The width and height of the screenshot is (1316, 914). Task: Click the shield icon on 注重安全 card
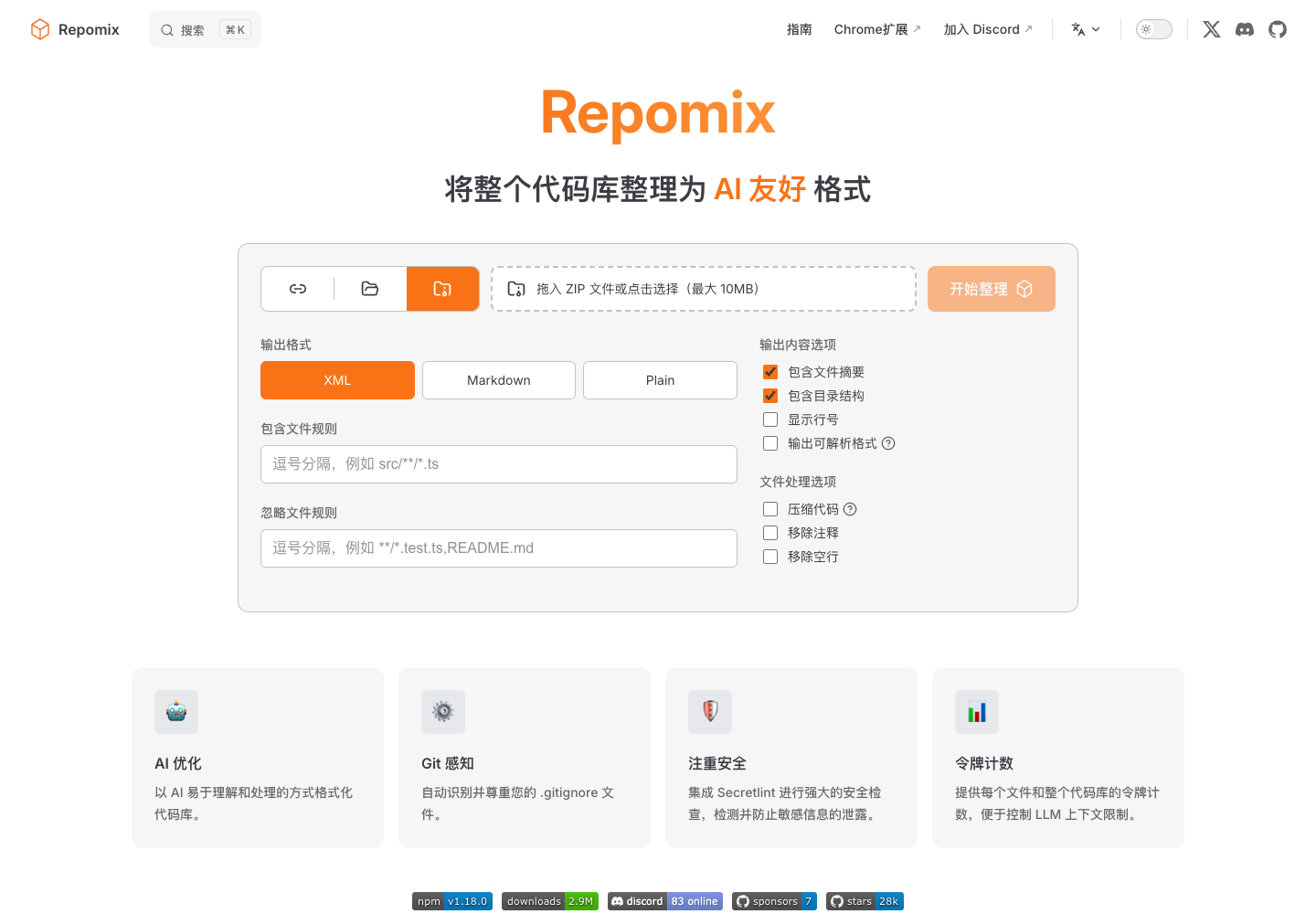710,712
